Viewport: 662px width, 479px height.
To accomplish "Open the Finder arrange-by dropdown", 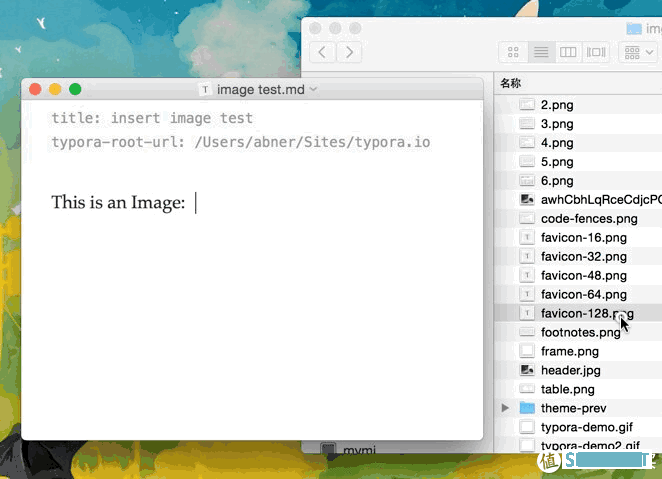I will pyautogui.click(x=638, y=52).
